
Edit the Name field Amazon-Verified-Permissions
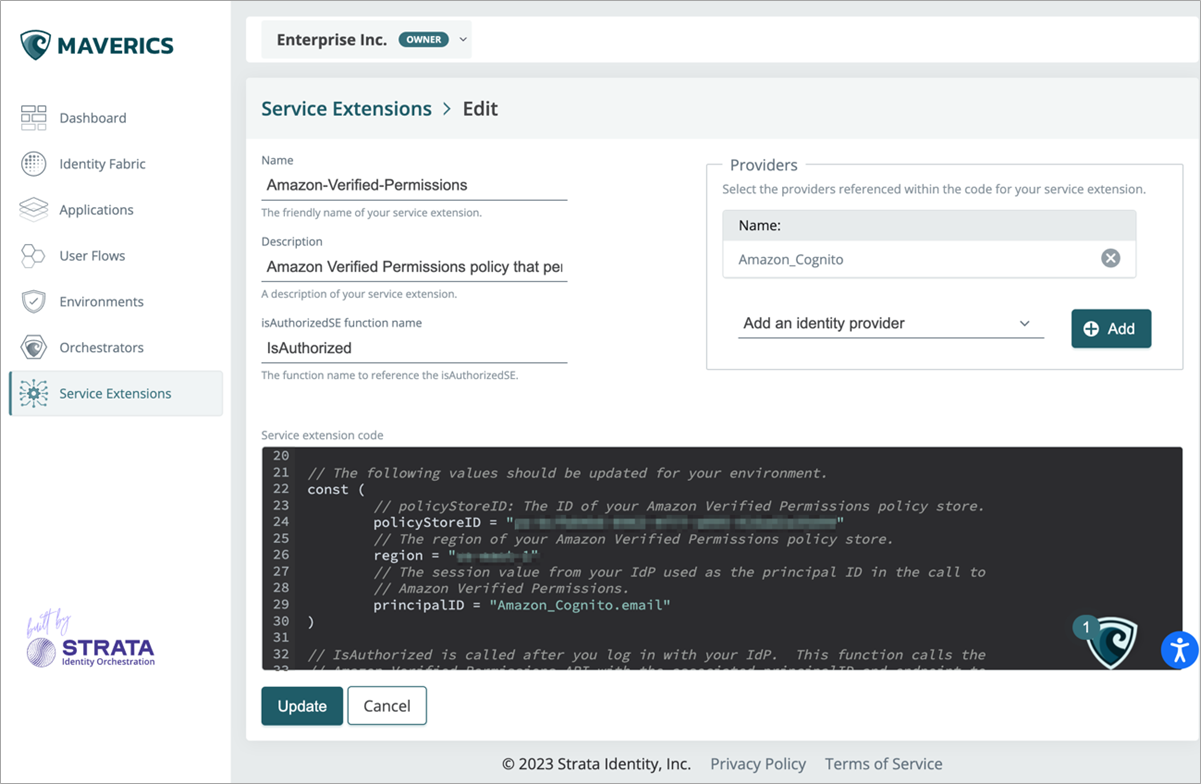point(414,185)
